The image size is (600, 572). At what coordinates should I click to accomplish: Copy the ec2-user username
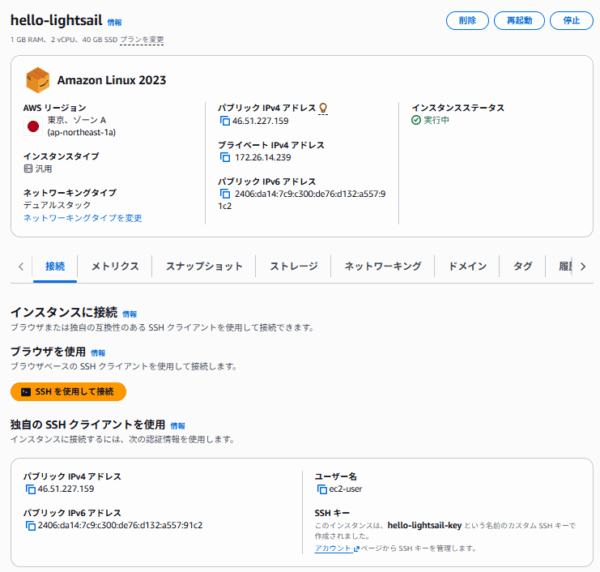[x=322, y=489]
